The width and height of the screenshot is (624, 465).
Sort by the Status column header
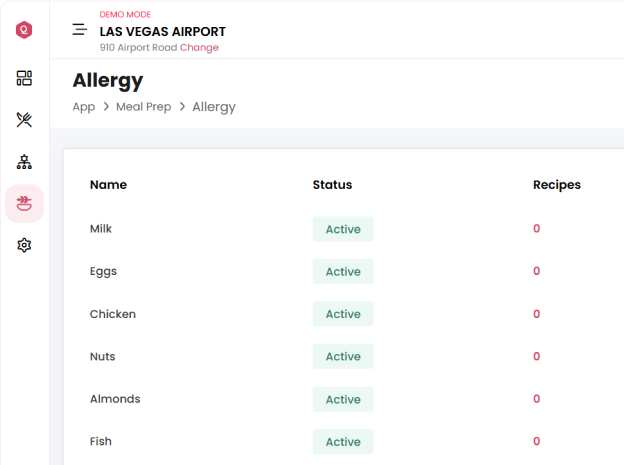(x=332, y=185)
